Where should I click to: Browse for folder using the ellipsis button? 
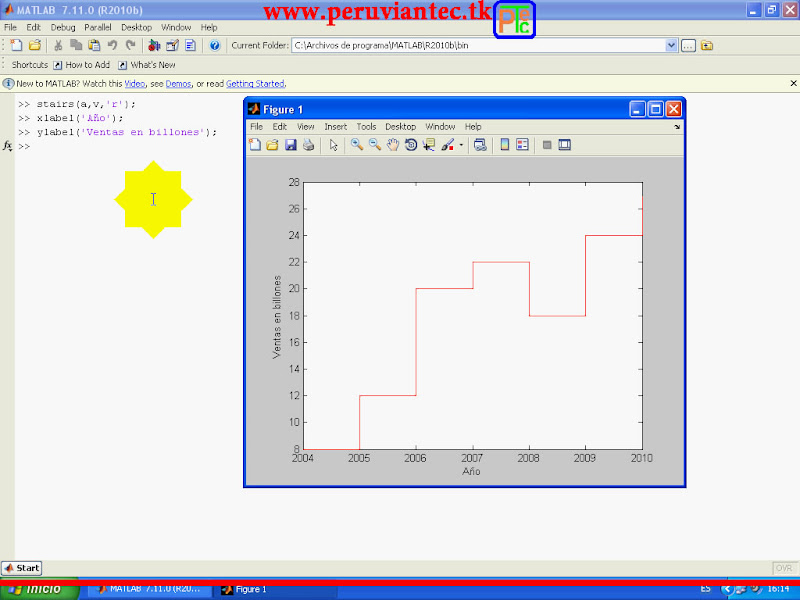[x=688, y=45]
